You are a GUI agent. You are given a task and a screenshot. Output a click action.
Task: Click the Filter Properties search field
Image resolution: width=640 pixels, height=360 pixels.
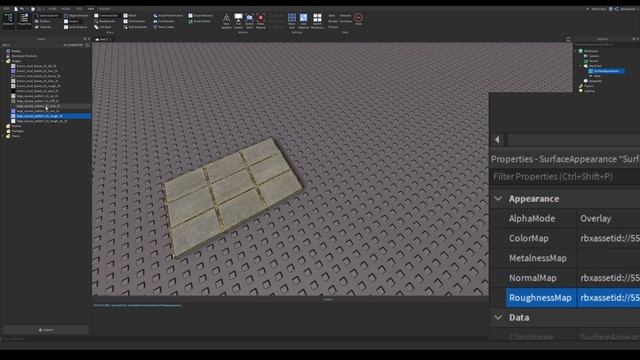[x=565, y=176]
